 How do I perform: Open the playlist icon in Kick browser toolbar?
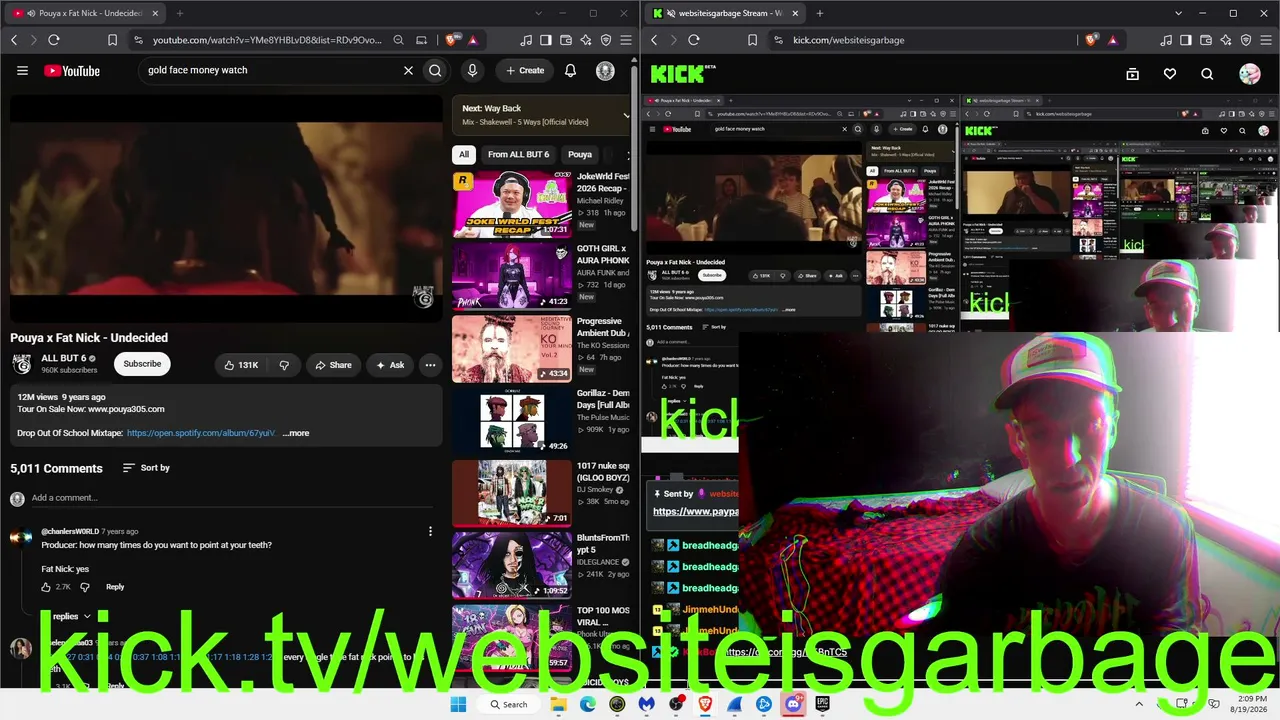[1166, 40]
